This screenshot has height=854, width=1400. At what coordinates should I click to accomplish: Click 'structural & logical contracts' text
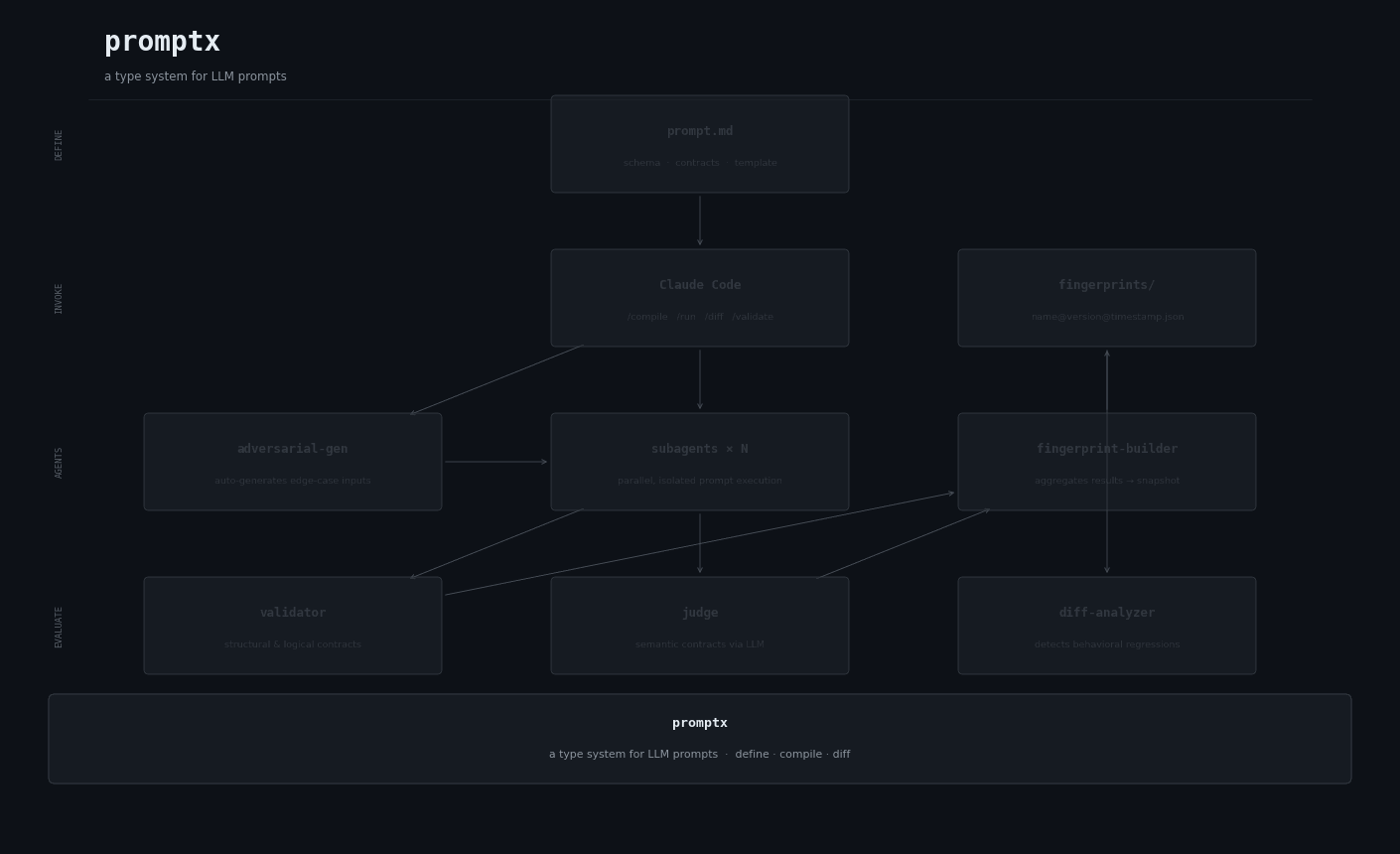pos(293,644)
